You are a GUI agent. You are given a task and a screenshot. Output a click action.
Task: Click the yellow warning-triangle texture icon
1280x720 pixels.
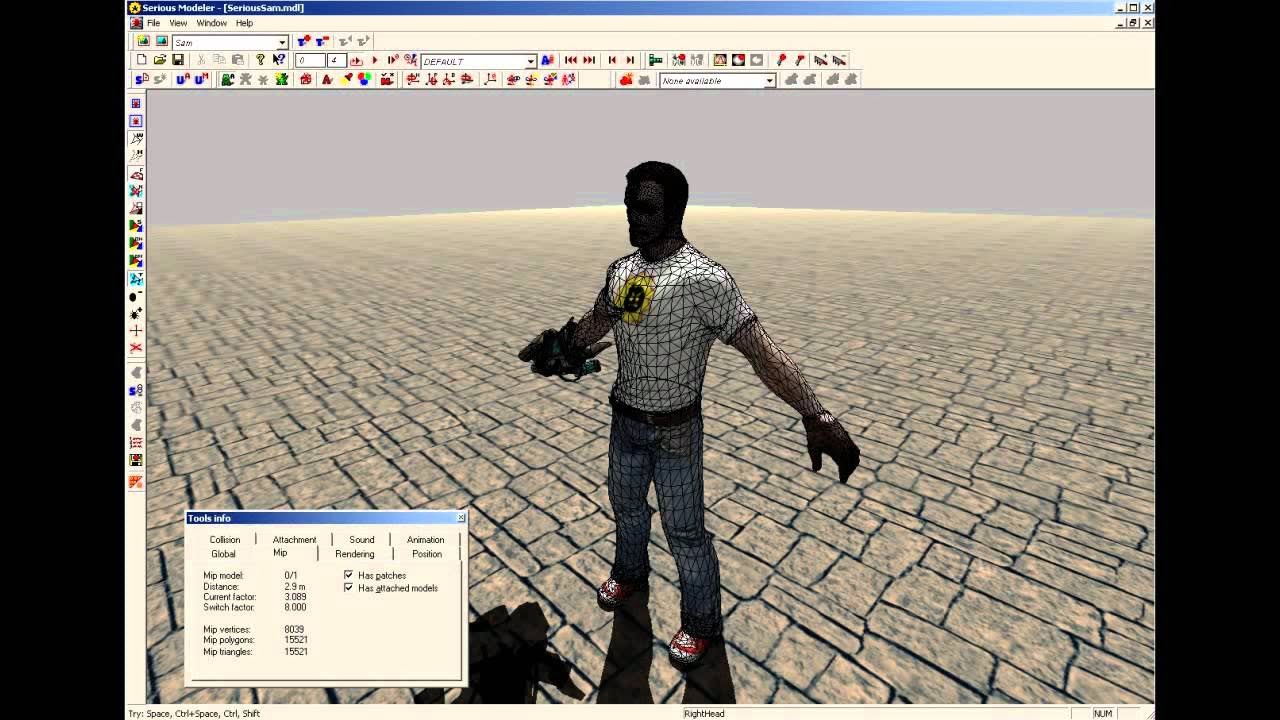click(720, 60)
